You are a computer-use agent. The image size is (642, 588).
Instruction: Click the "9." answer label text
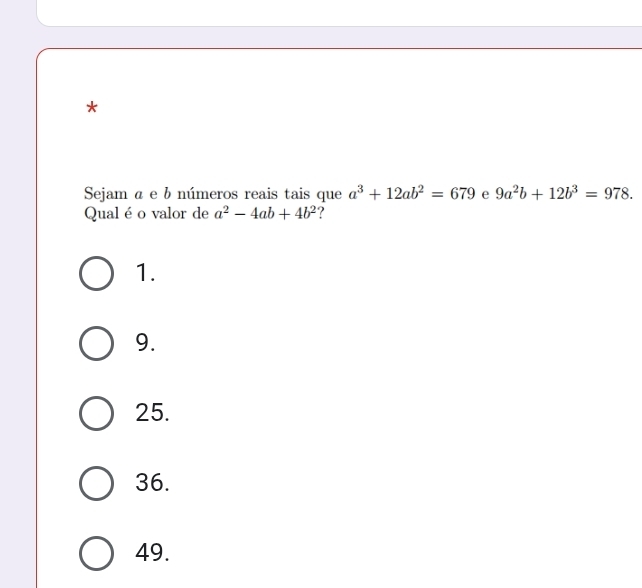click(x=149, y=343)
